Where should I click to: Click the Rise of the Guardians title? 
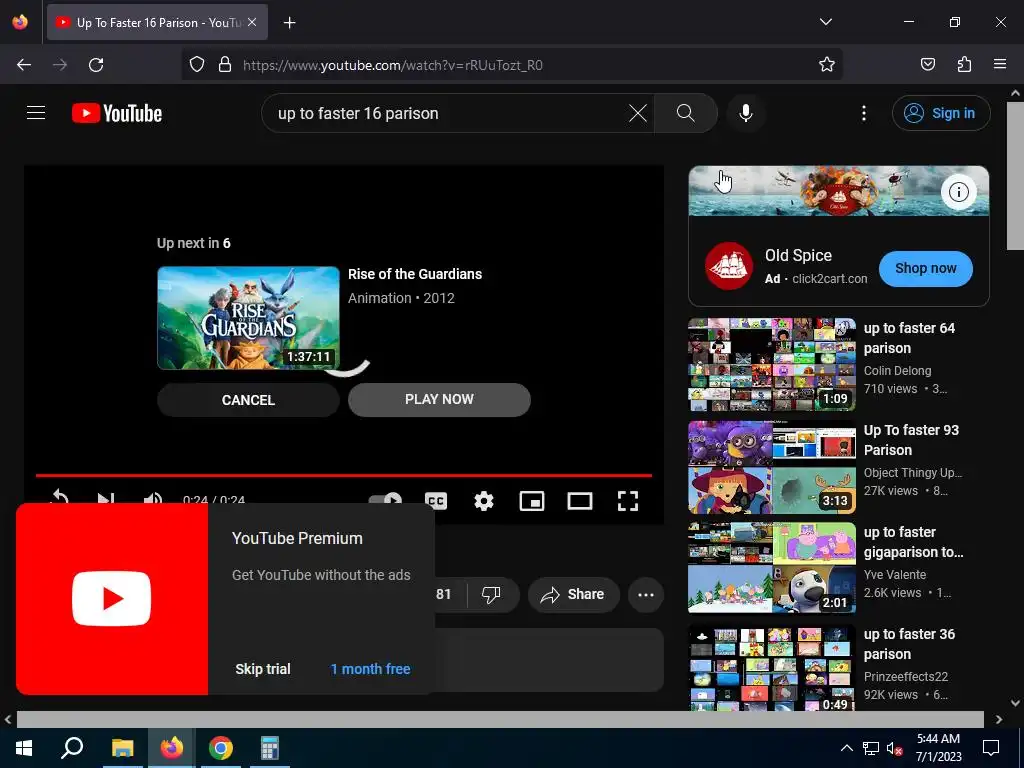coord(415,274)
